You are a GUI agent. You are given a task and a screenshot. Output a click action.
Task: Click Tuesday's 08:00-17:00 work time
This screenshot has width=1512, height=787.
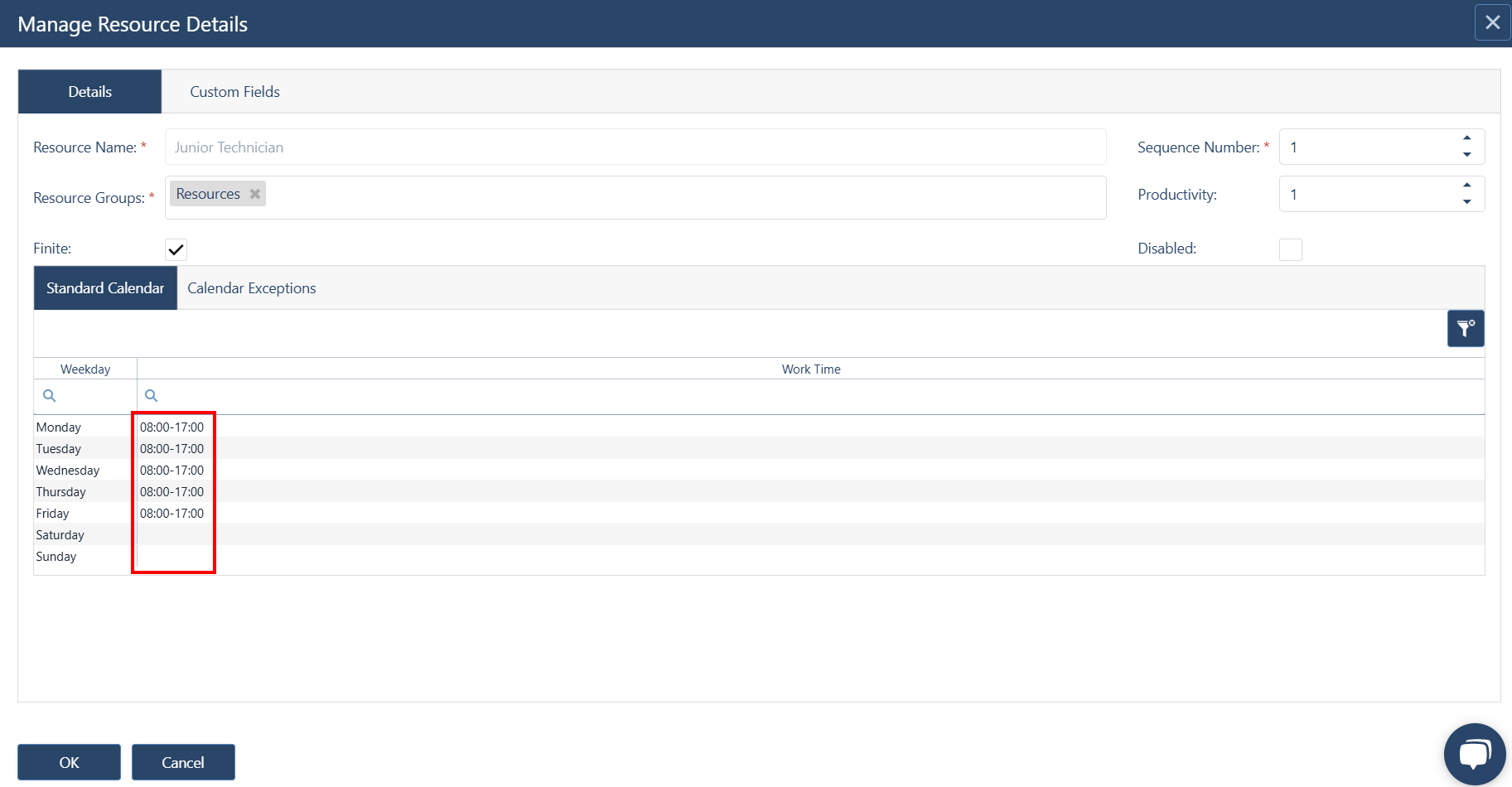click(x=171, y=449)
